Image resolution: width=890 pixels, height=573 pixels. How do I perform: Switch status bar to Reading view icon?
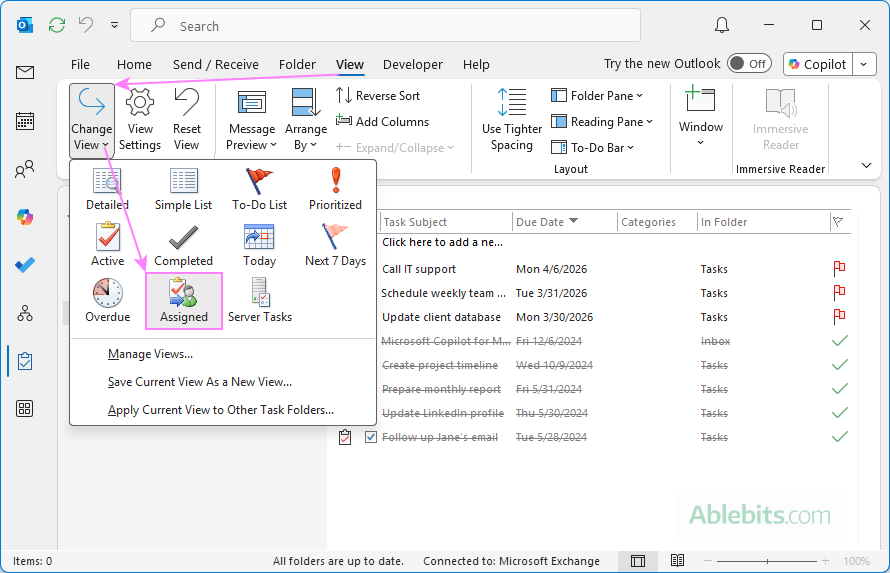click(677, 561)
